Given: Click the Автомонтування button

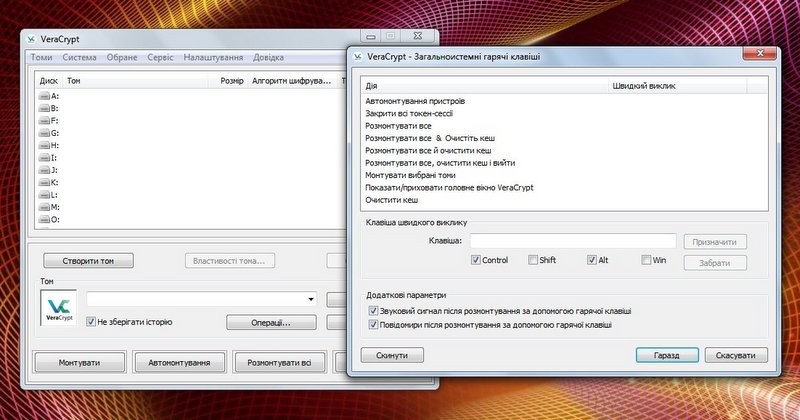Looking at the screenshot, I should coord(179,363).
